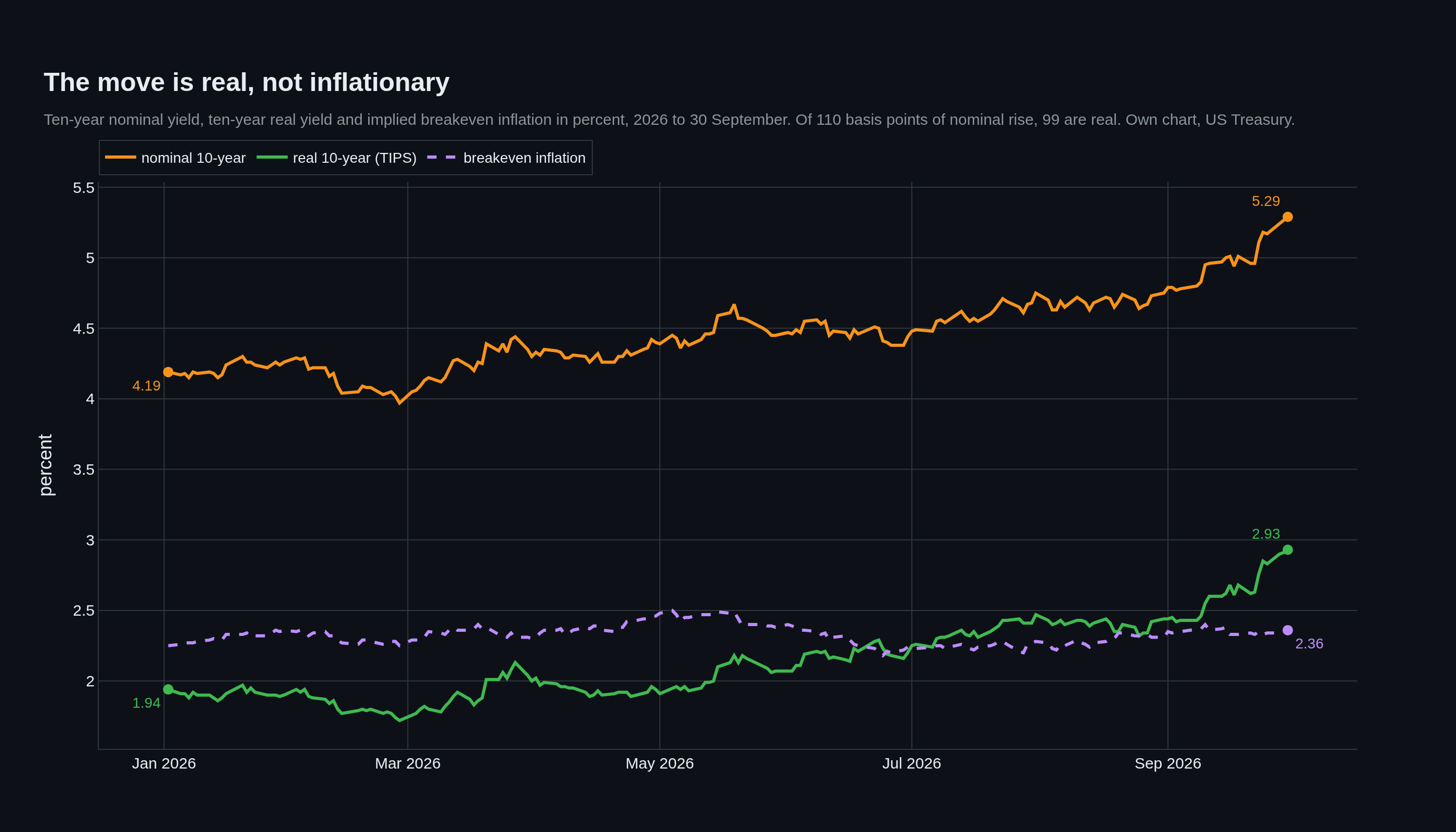Click the green end marker at 2.93
This screenshot has height=832, width=1456.
tap(1288, 550)
